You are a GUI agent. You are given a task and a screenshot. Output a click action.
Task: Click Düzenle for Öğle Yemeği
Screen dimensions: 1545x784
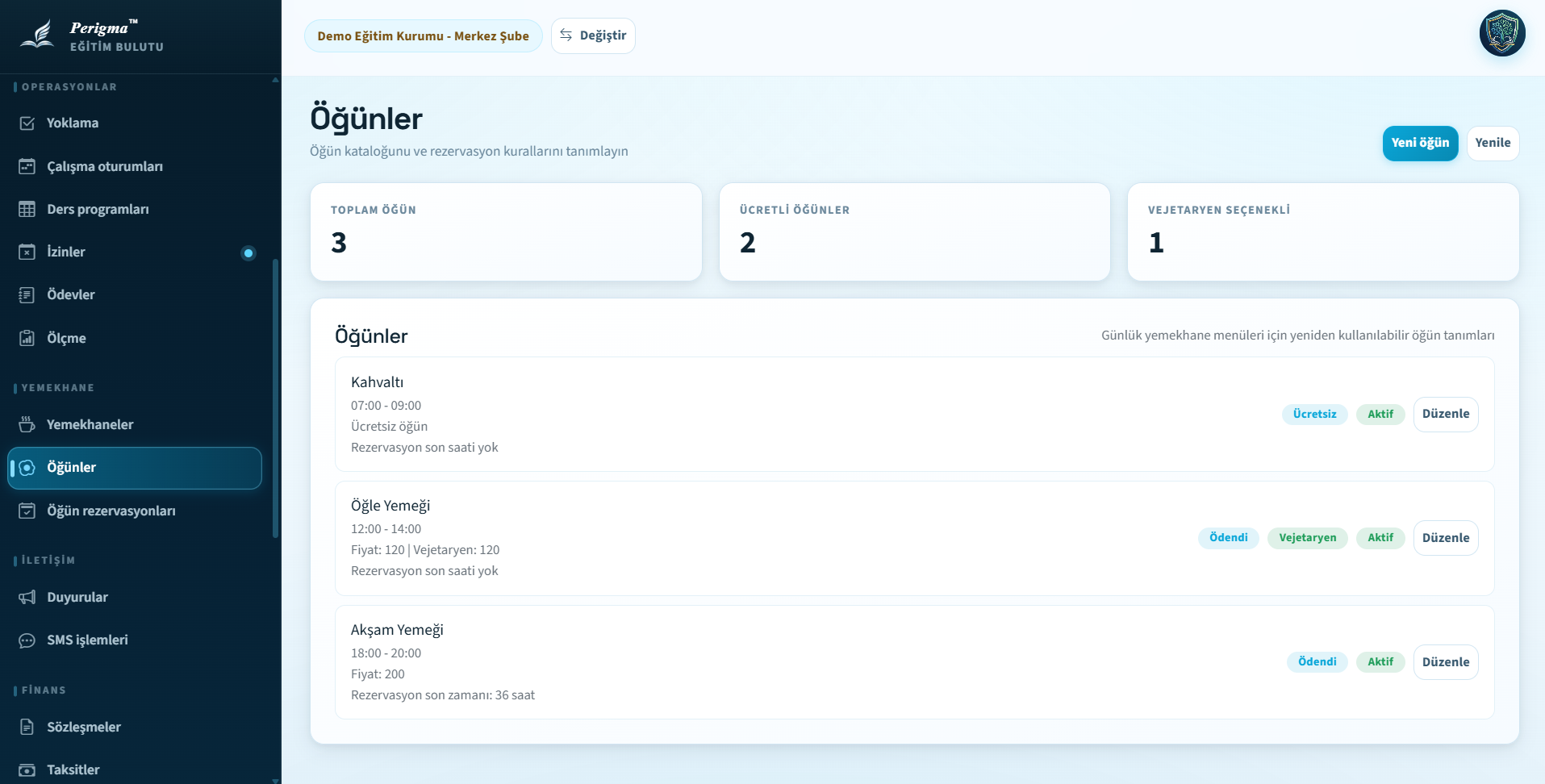click(1445, 538)
